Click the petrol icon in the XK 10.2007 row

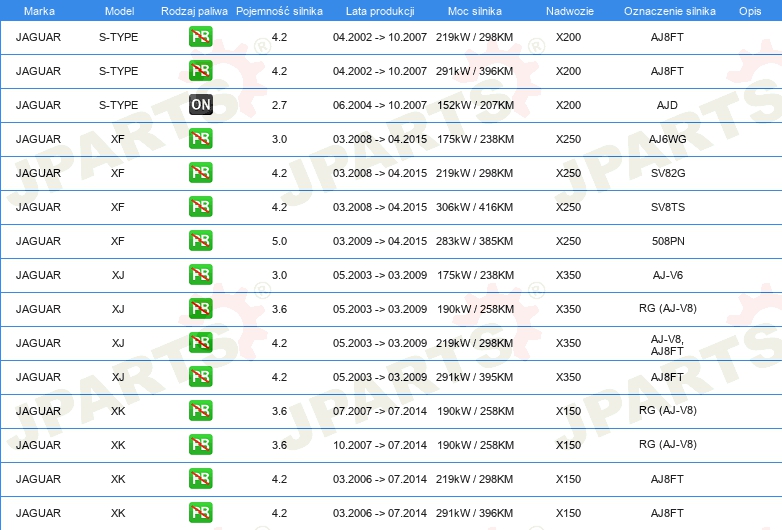pyautogui.click(x=200, y=445)
